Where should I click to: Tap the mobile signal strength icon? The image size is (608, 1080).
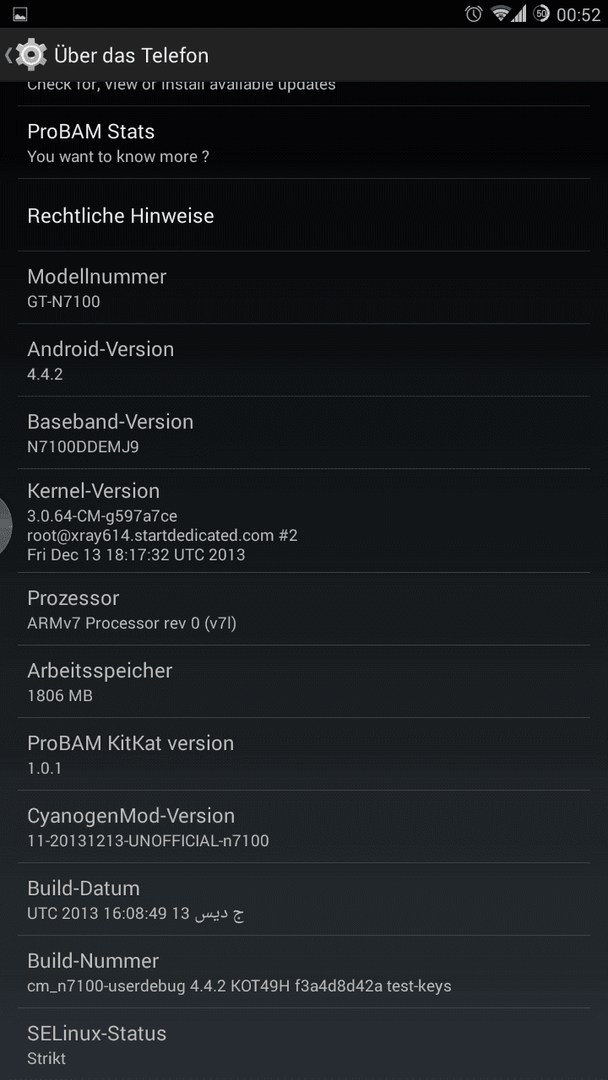tap(518, 14)
